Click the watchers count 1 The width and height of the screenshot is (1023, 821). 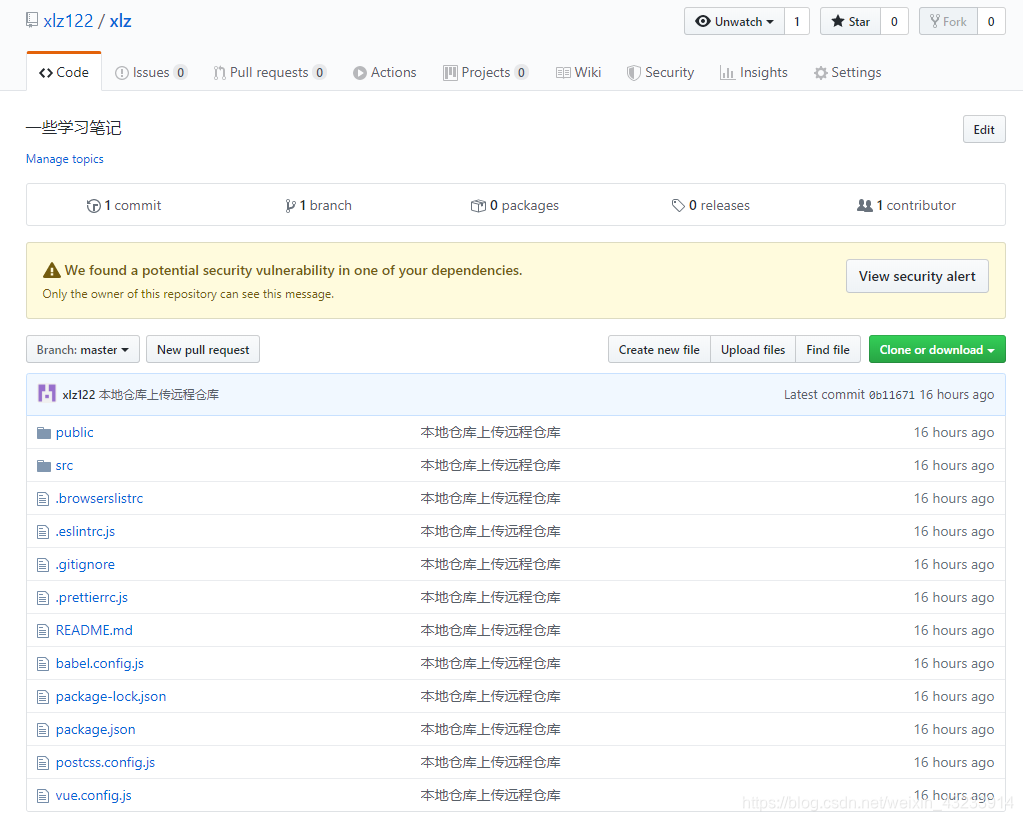click(x=797, y=22)
